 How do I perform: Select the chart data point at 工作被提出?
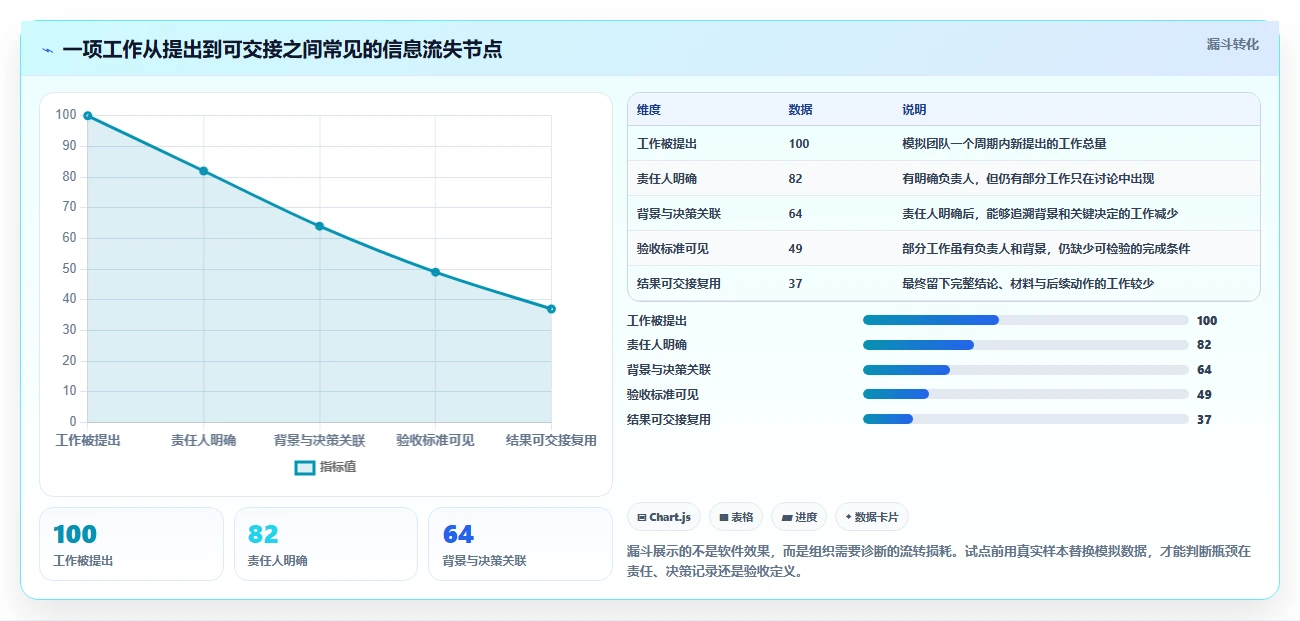pyautogui.click(x=88, y=116)
